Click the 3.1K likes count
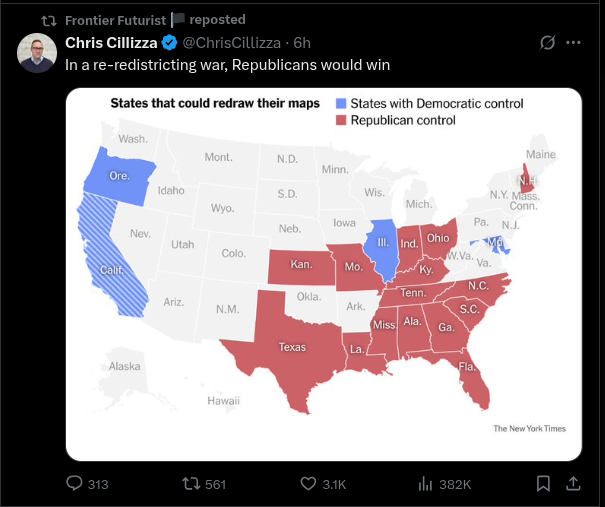Screen dimensions: 605x507 coord(335,484)
